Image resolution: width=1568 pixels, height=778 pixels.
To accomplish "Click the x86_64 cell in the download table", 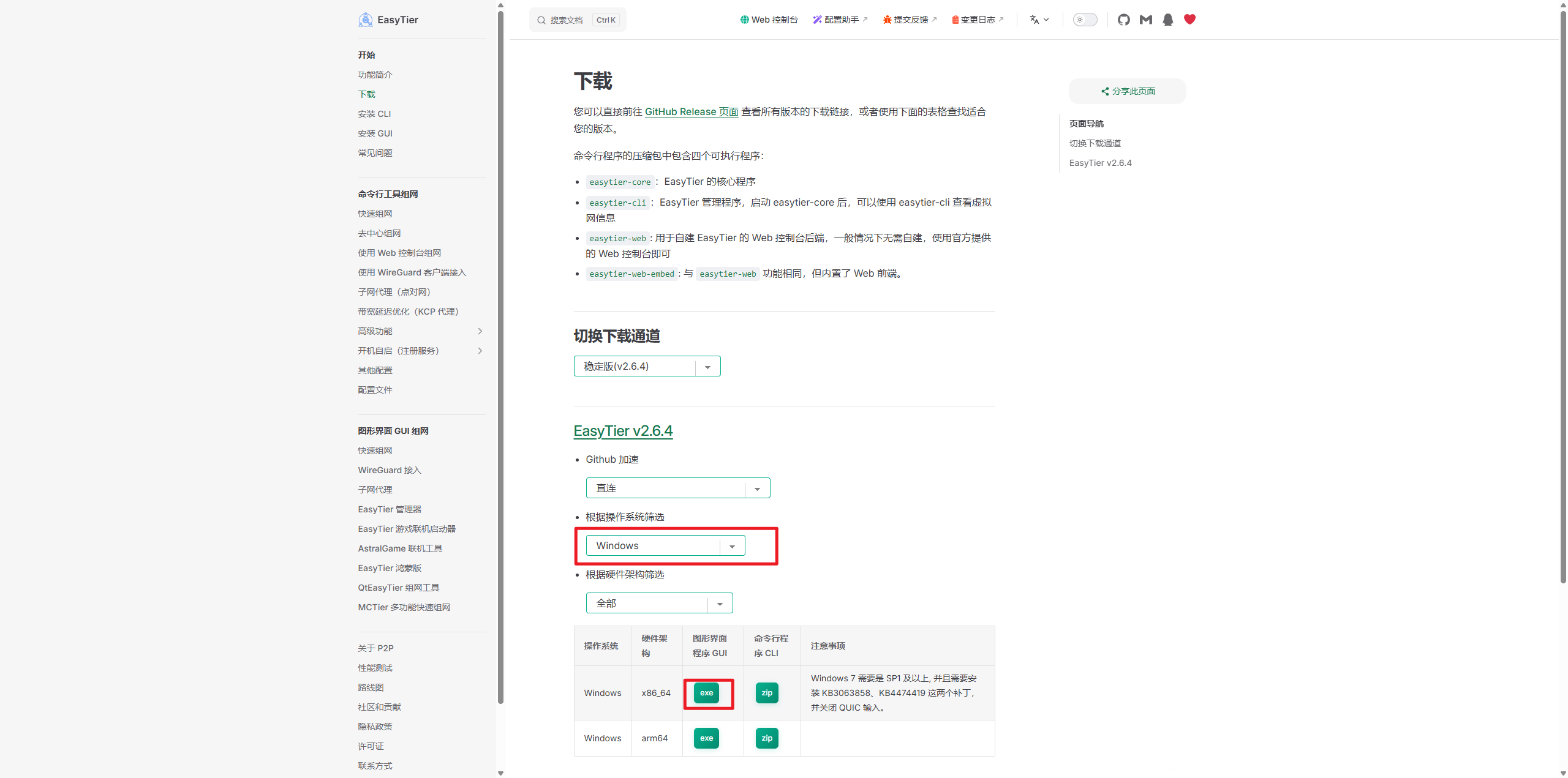I will tap(656, 693).
